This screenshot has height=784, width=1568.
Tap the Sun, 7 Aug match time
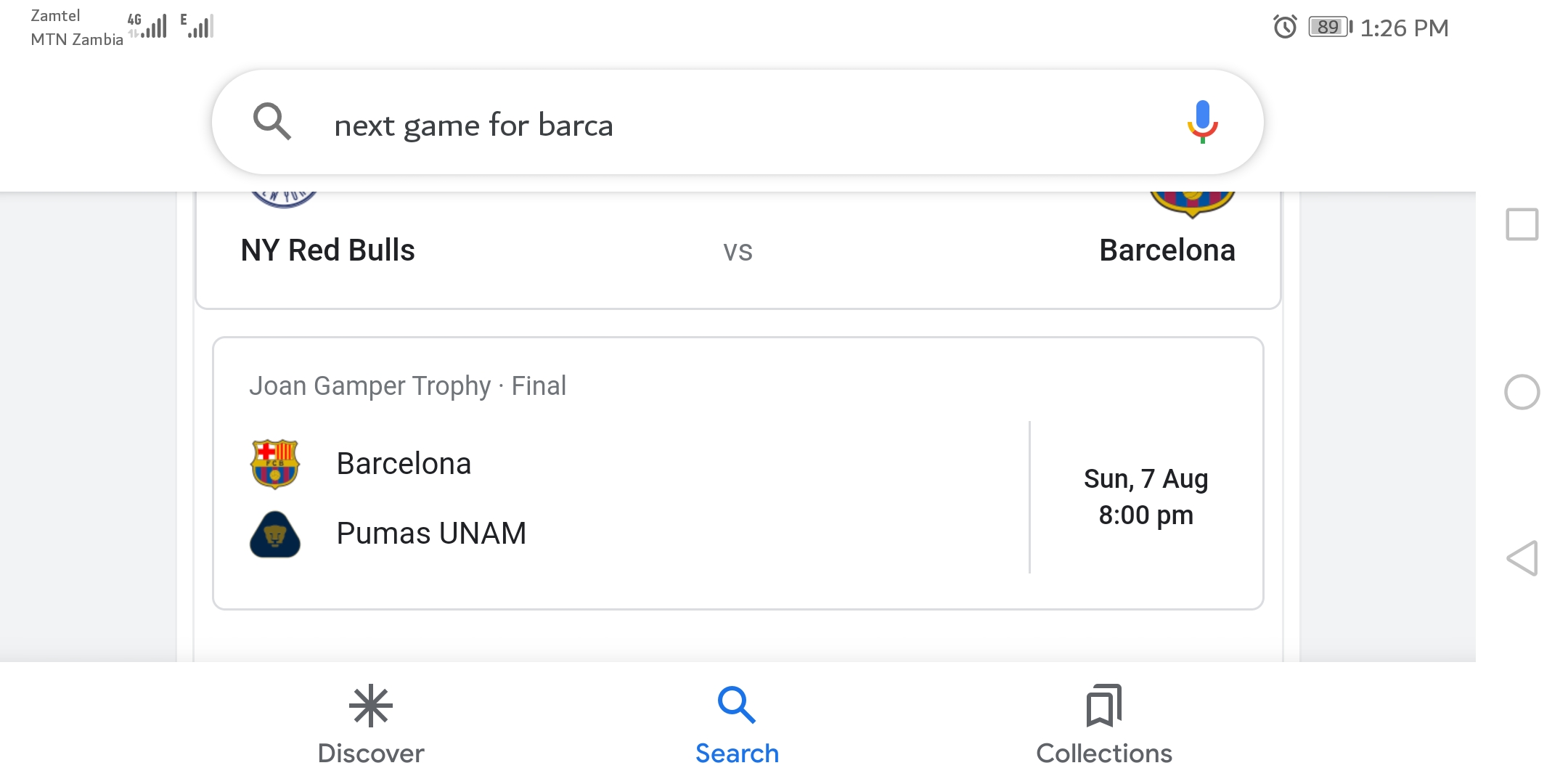click(1146, 497)
